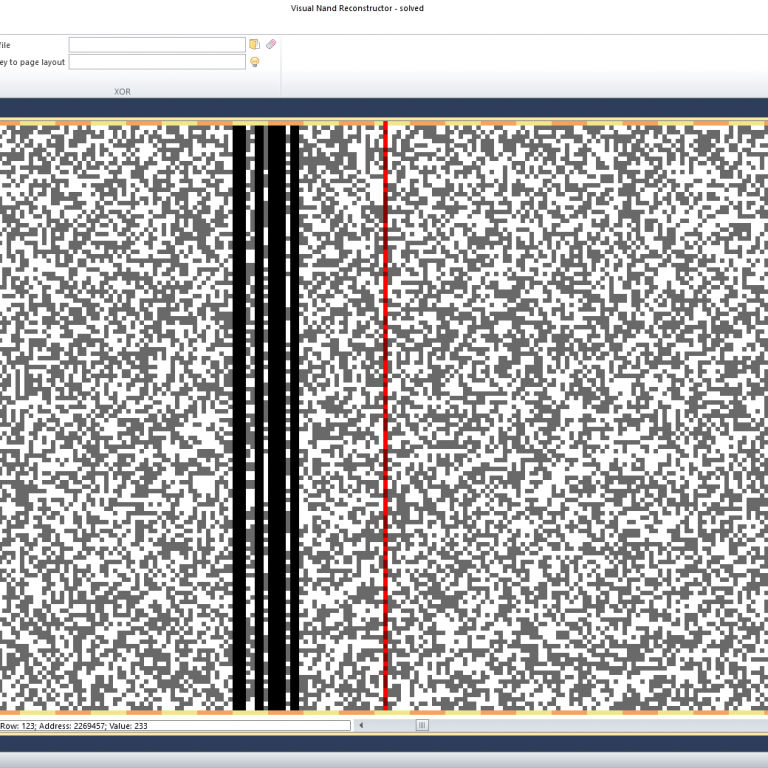Click the orange-yellow ruler strip above bitmap
The height and width of the screenshot is (768, 768).
[500, 123]
